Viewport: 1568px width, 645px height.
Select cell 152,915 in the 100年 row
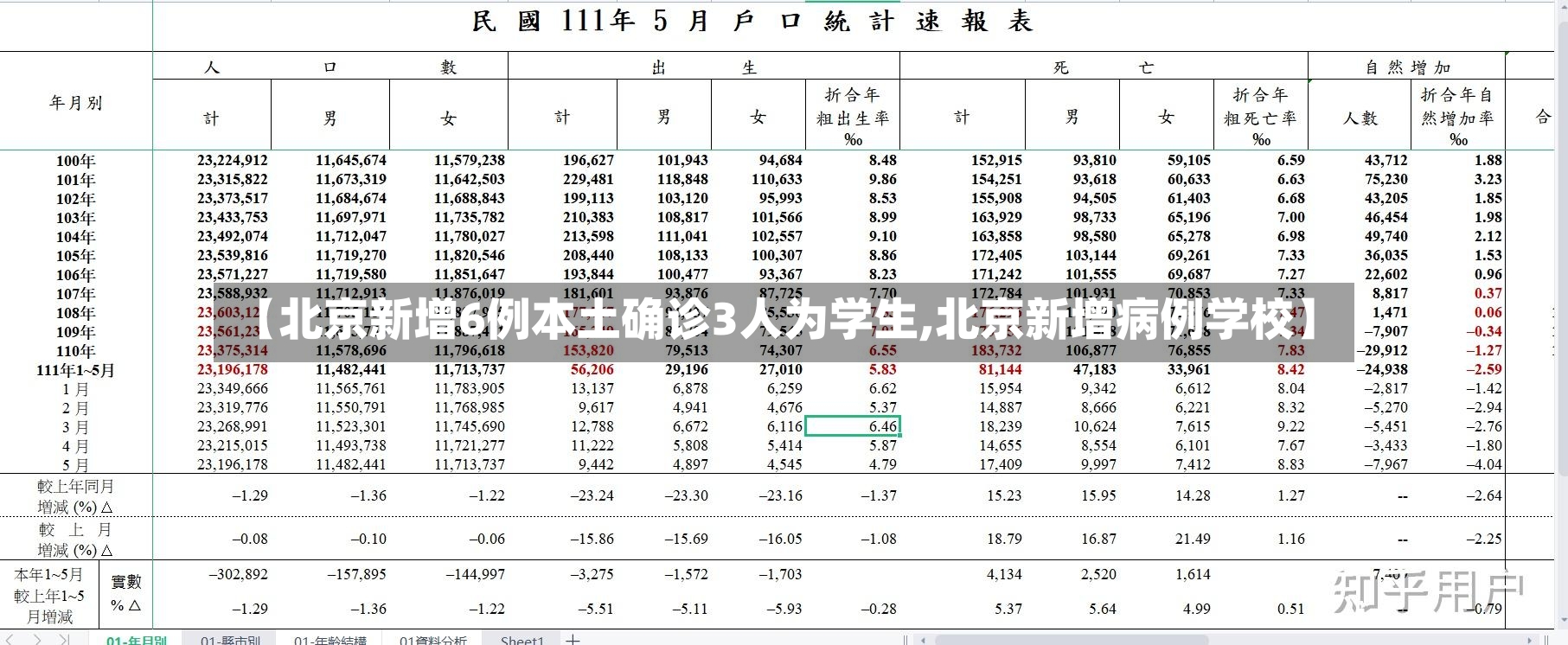[x=996, y=160]
